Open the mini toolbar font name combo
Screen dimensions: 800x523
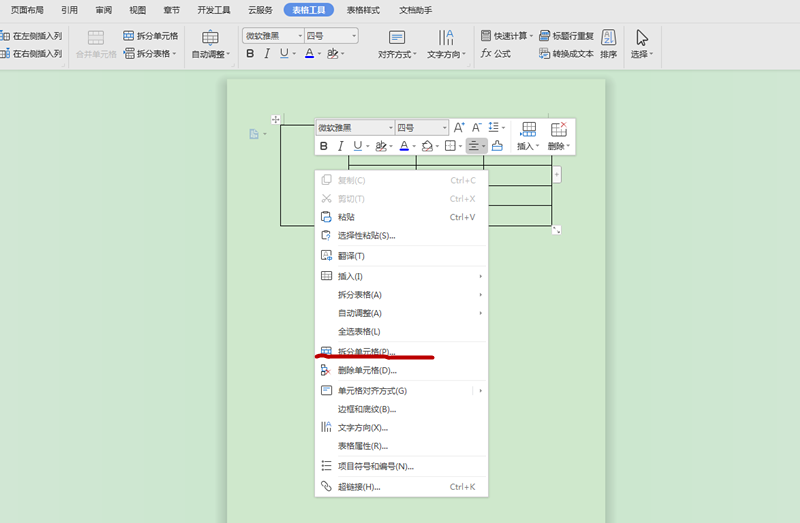[x=355, y=128]
